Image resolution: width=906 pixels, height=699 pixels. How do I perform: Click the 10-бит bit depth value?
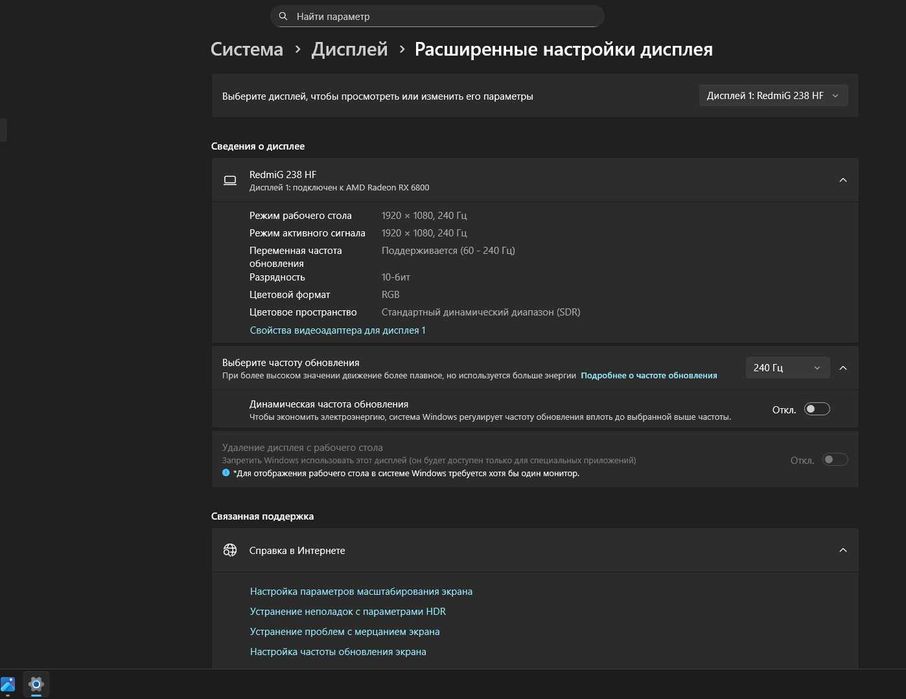[x=396, y=277]
